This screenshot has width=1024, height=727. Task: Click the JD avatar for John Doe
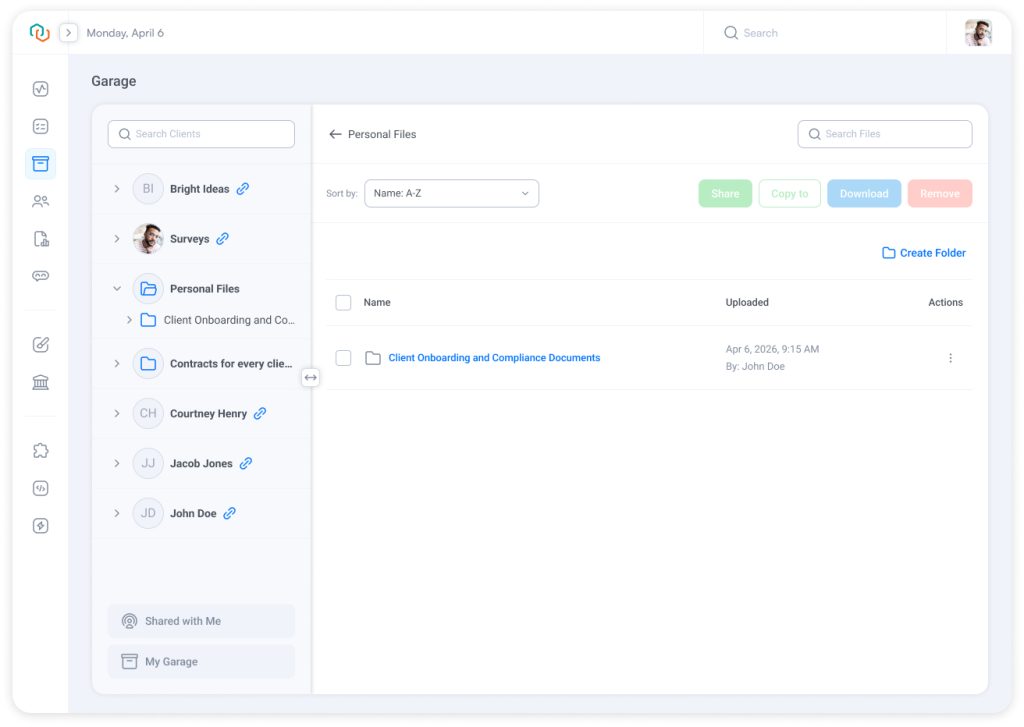point(148,513)
